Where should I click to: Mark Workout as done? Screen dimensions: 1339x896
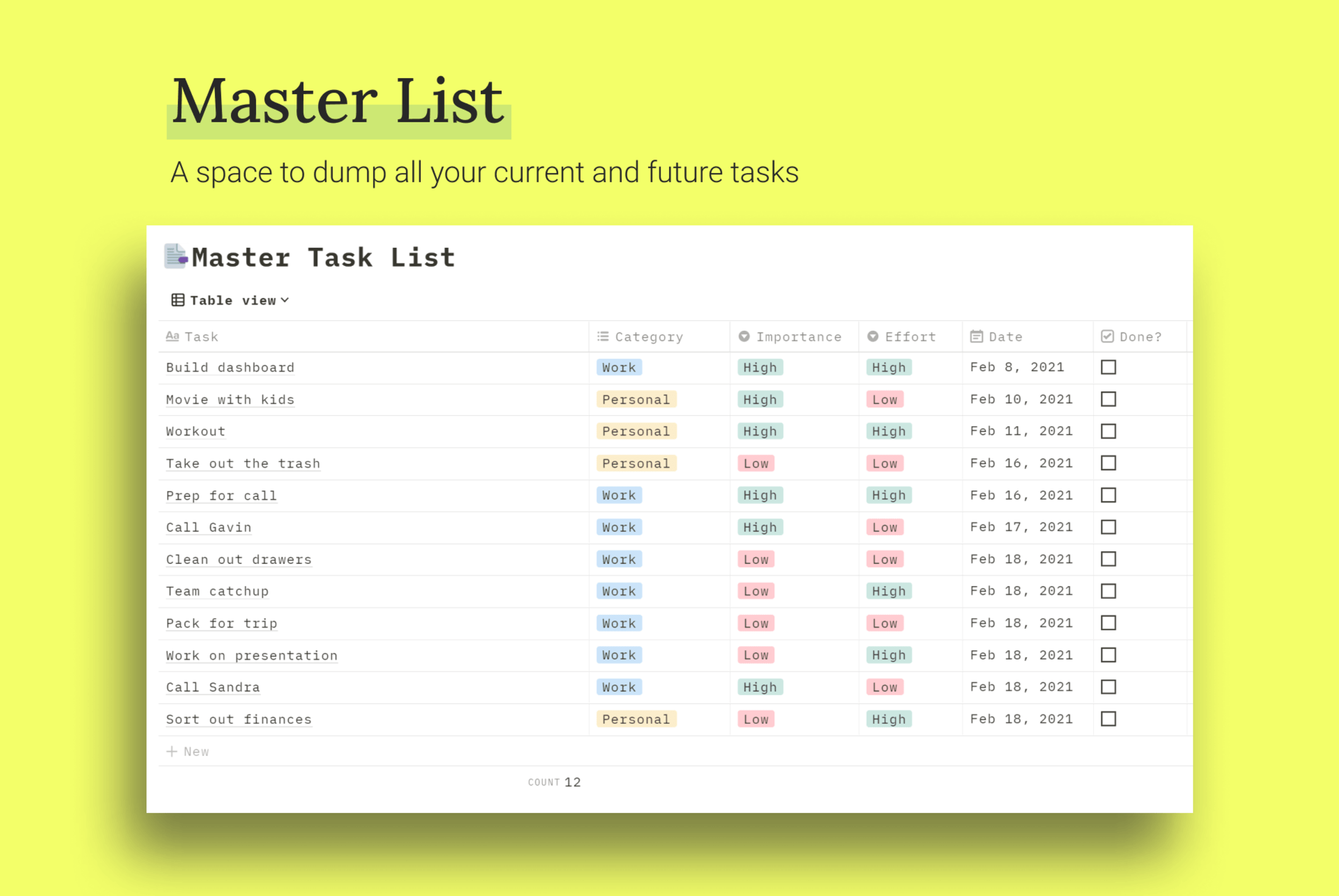[x=1109, y=431]
